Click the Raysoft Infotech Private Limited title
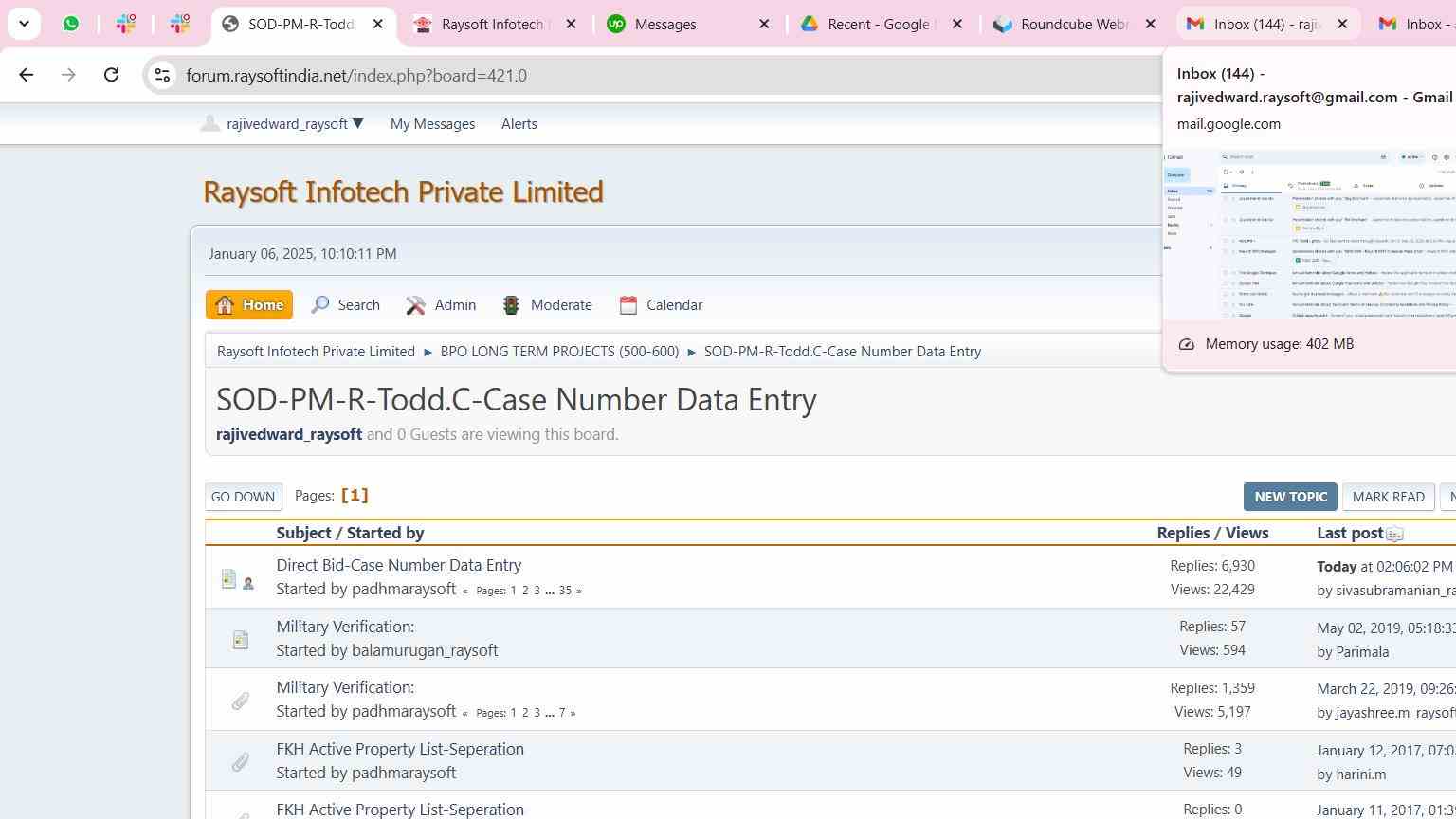 (x=403, y=191)
